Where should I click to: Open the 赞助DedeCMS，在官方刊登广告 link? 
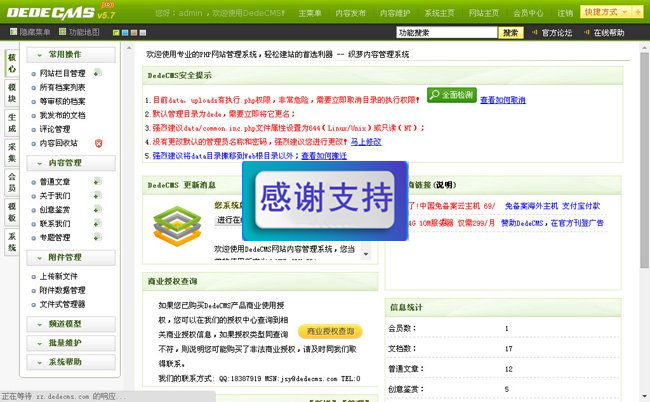click(552, 223)
